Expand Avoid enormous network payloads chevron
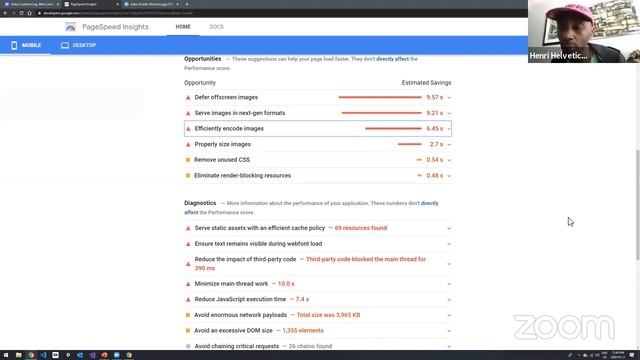Image resolution: width=640 pixels, height=360 pixels. click(x=449, y=315)
